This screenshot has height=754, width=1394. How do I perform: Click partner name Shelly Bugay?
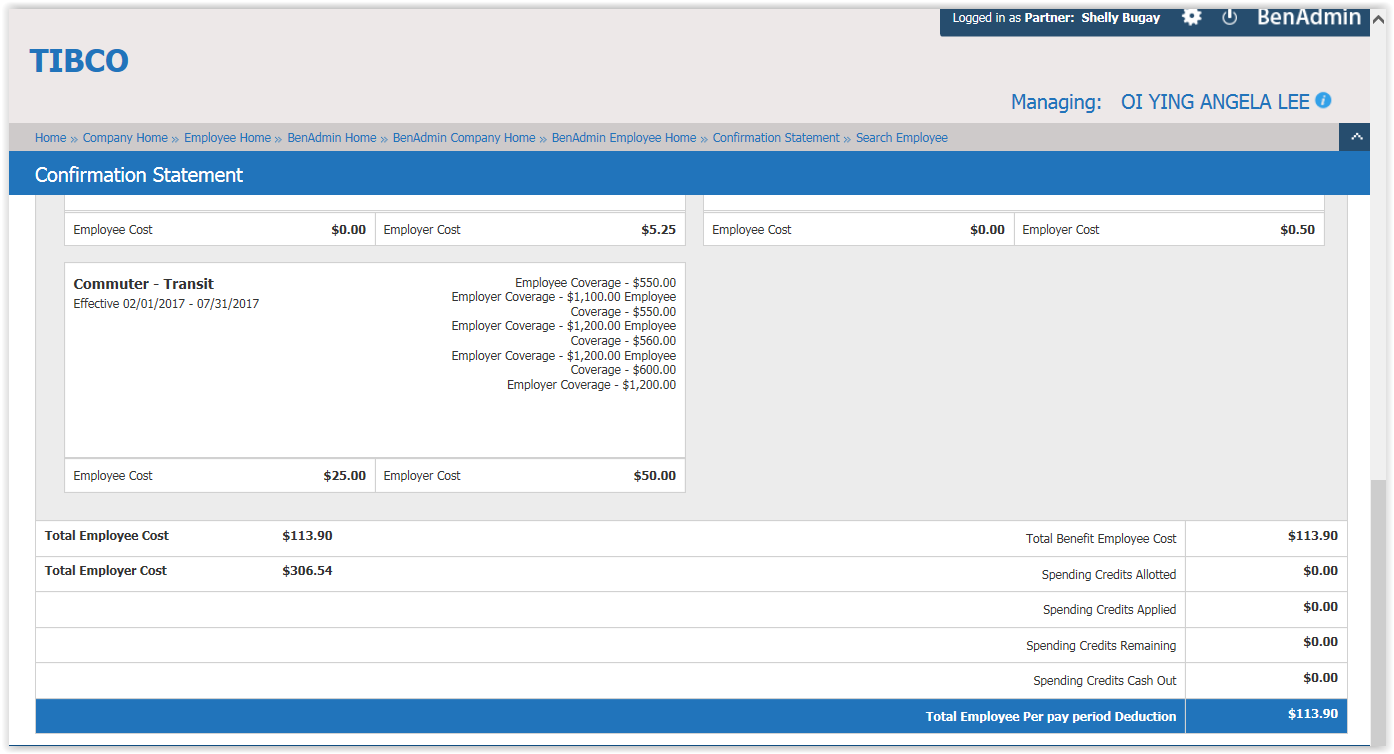coord(1120,17)
